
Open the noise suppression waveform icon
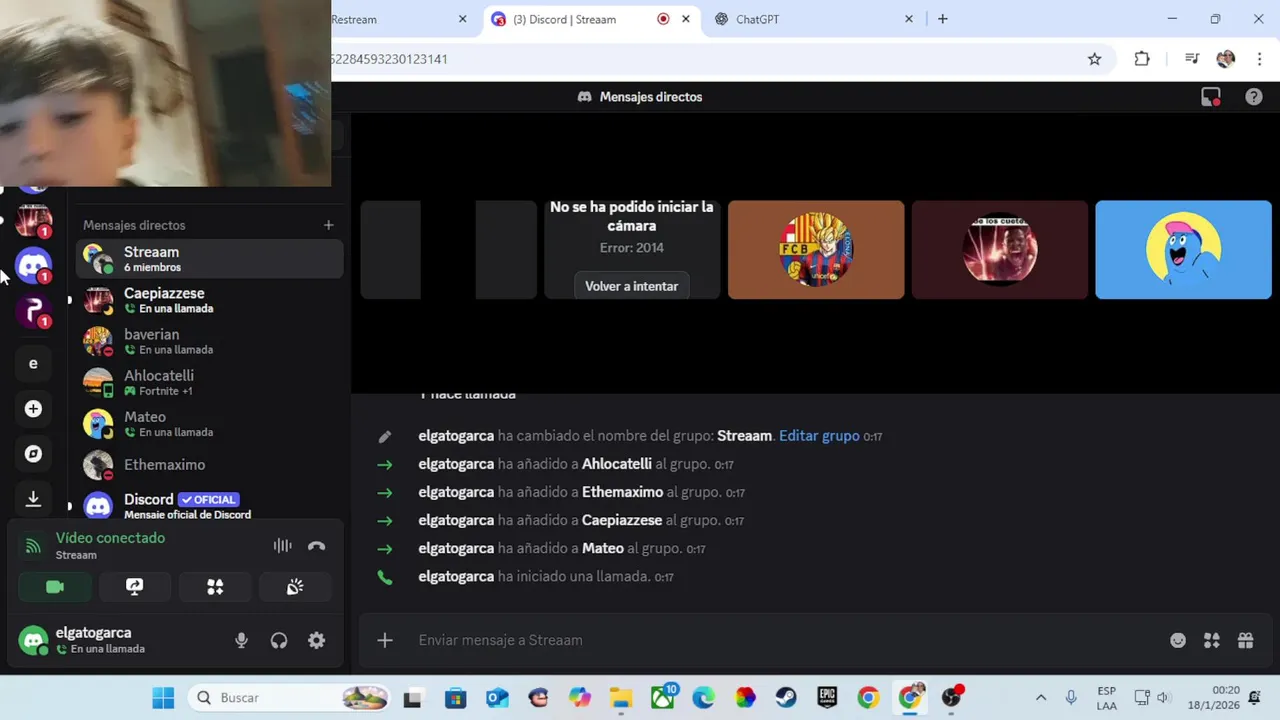click(x=283, y=545)
